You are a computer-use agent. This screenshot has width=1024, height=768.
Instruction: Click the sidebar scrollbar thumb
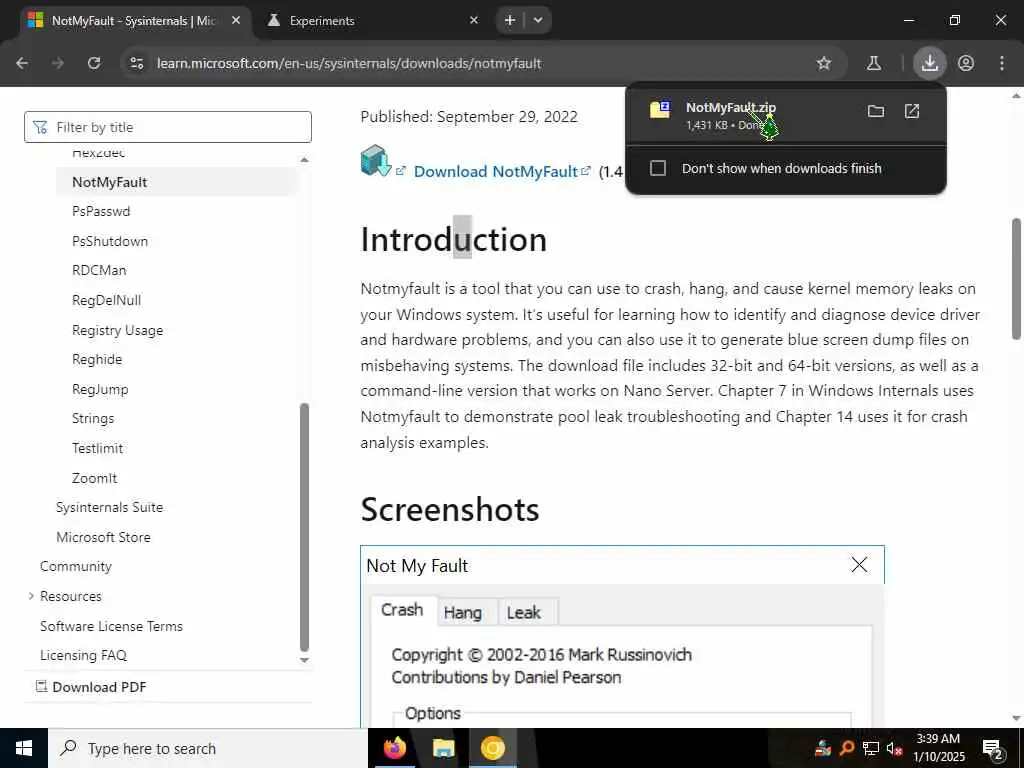point(304,528)
